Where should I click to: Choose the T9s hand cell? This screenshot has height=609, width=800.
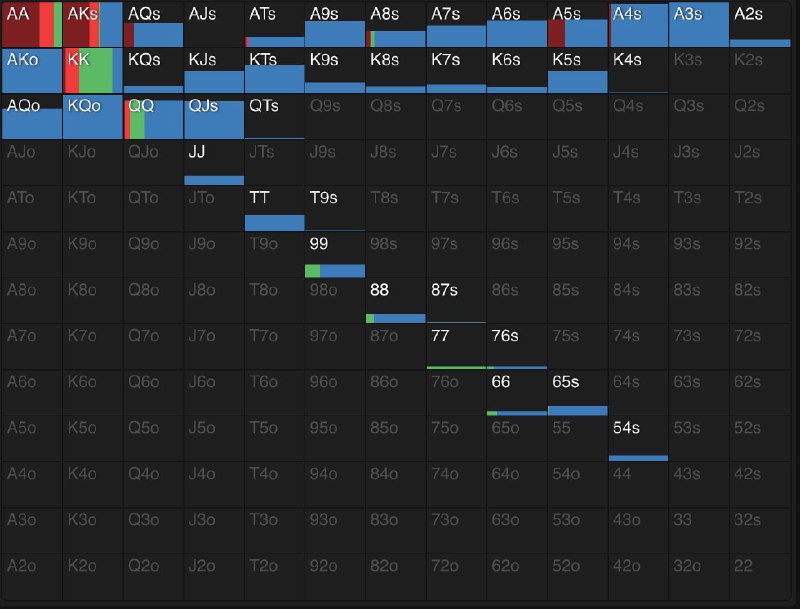coord(335,208)
